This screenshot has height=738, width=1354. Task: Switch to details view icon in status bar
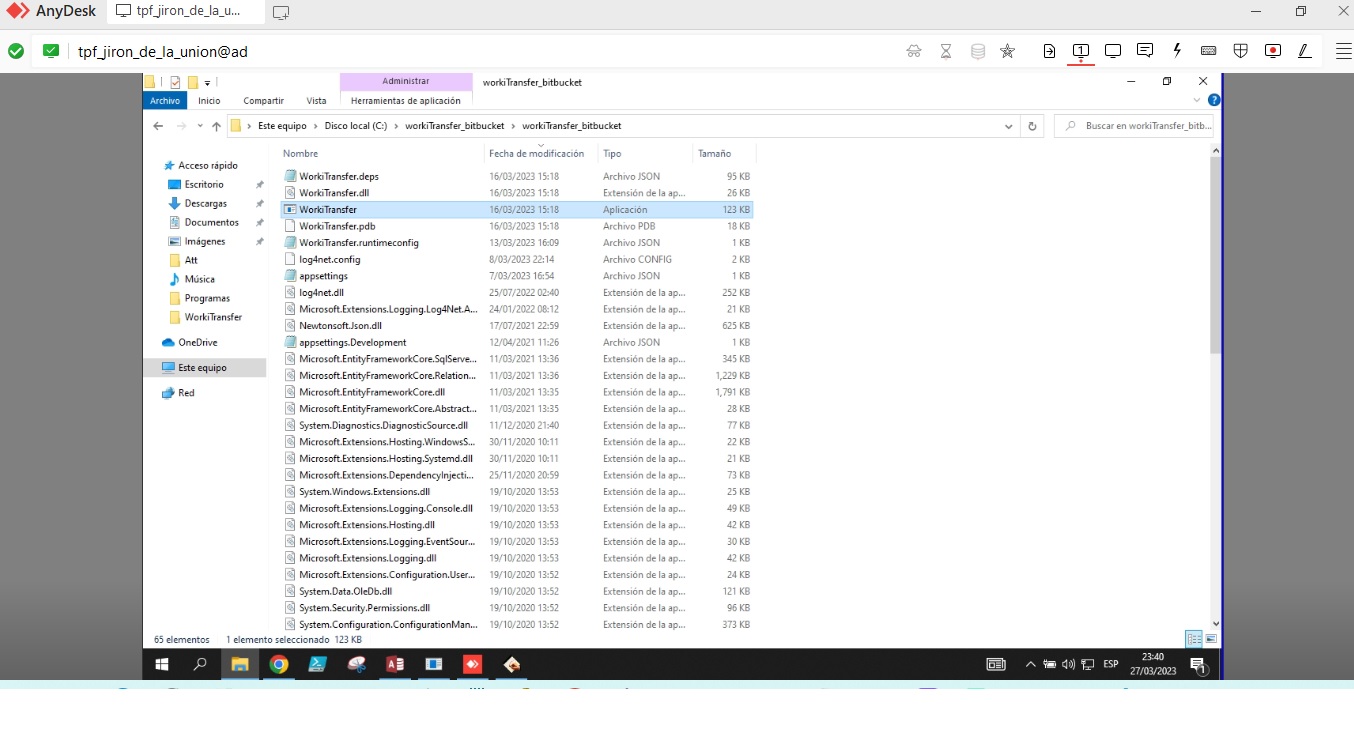[1193, 639]
